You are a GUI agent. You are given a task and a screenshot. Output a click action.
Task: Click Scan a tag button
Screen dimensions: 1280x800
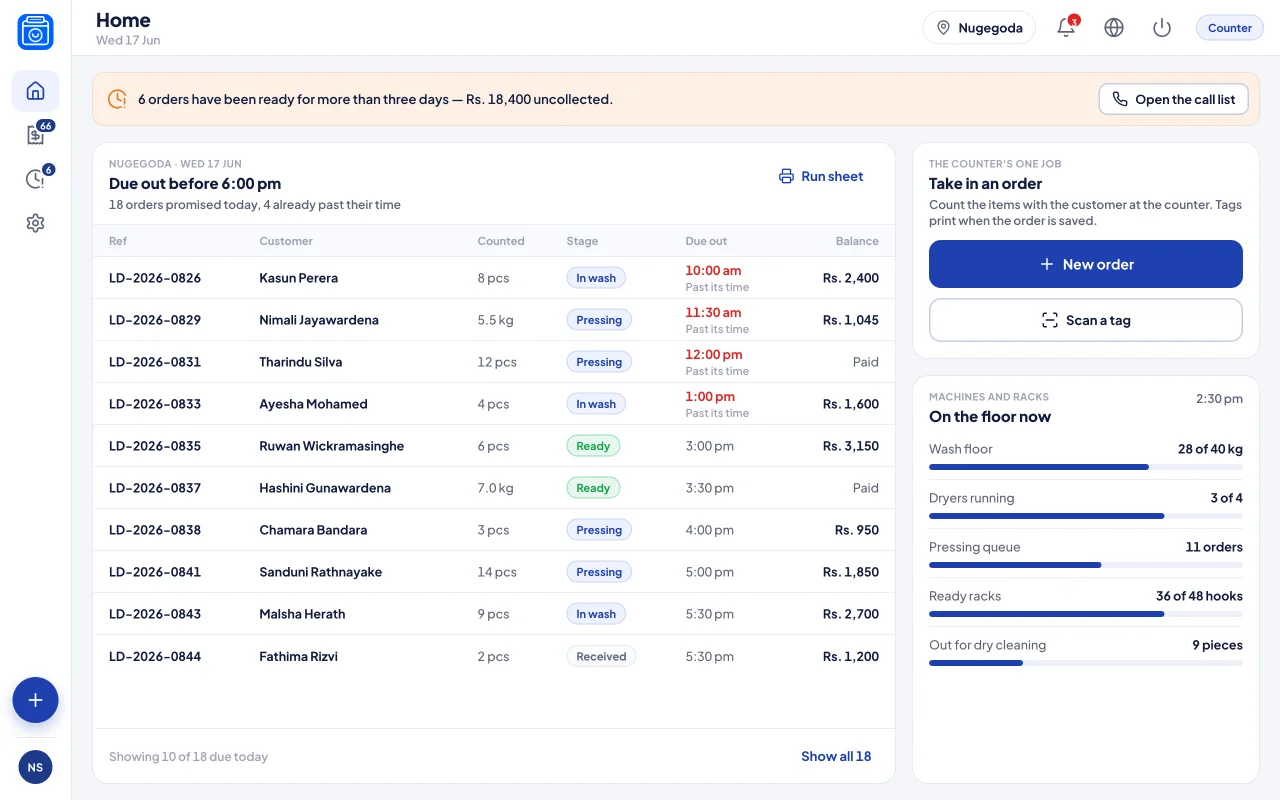pos(1086,320)
